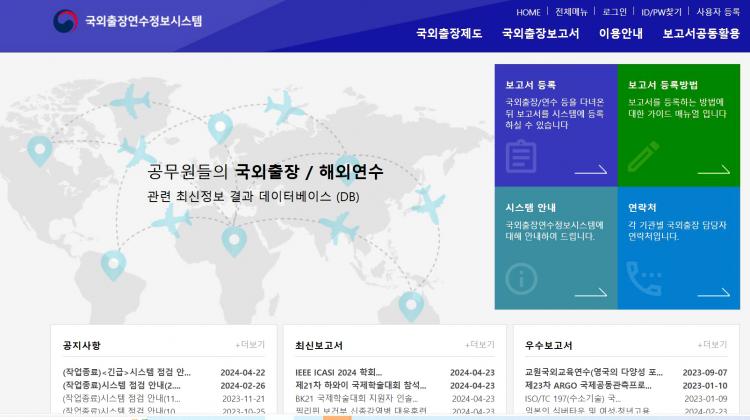Open the IEEE ICASI 2024 report entry
This screenshot has width=750, height=420.
[339, 372]
